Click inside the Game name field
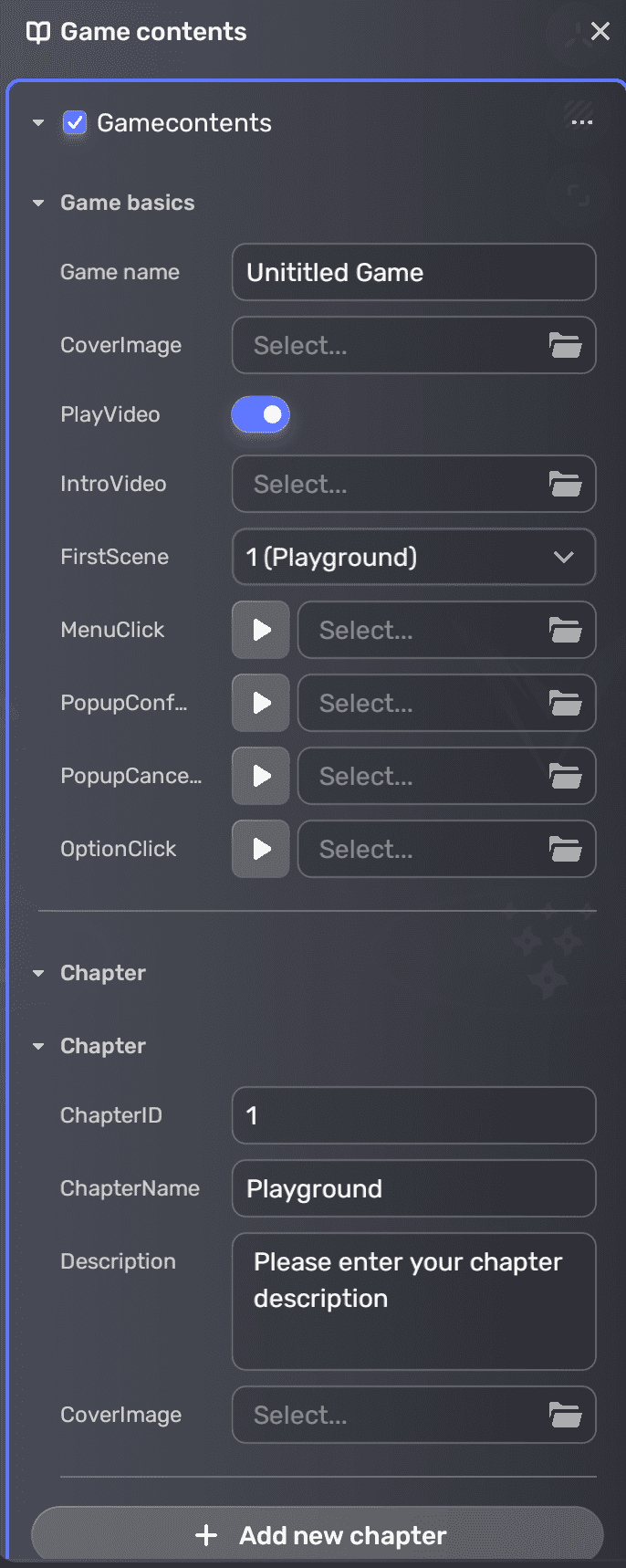Screen dimensions: 626x1568 coord(413,272)
